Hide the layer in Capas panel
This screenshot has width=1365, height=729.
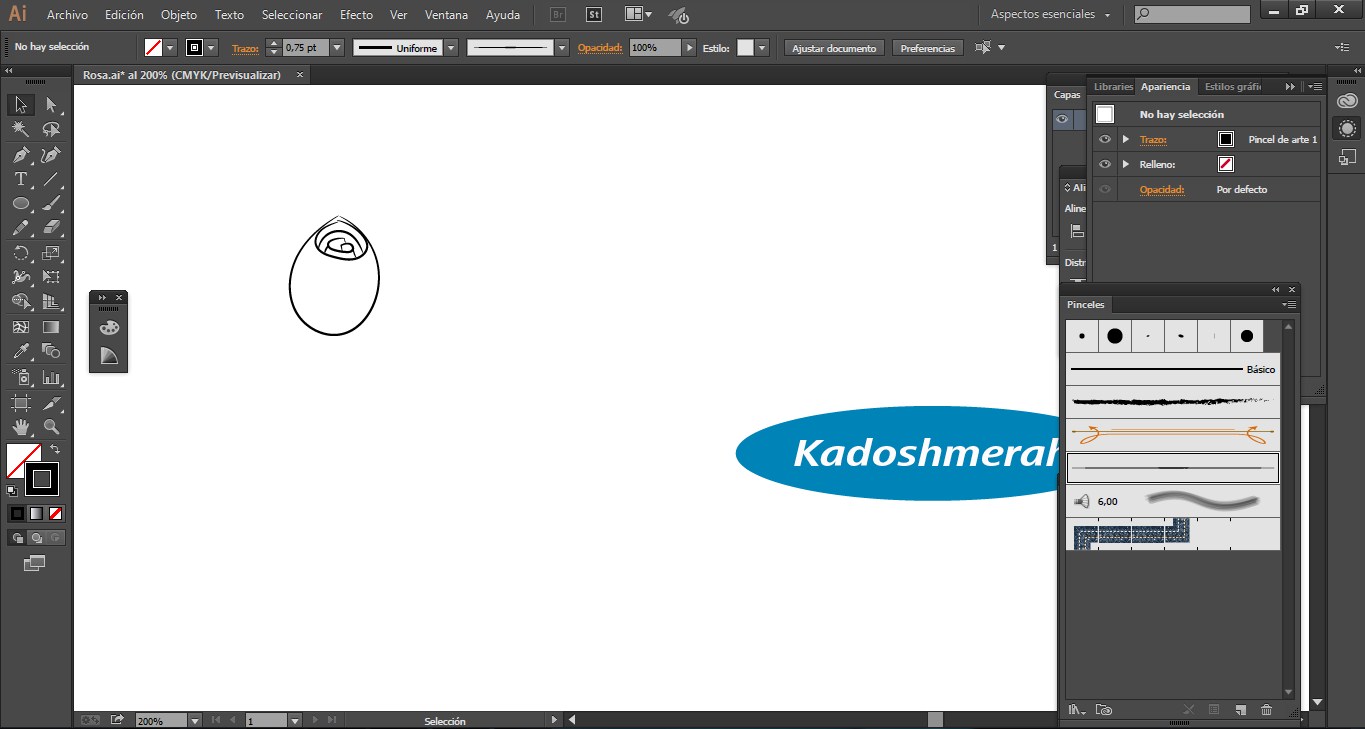click(x=1062, y=119)
